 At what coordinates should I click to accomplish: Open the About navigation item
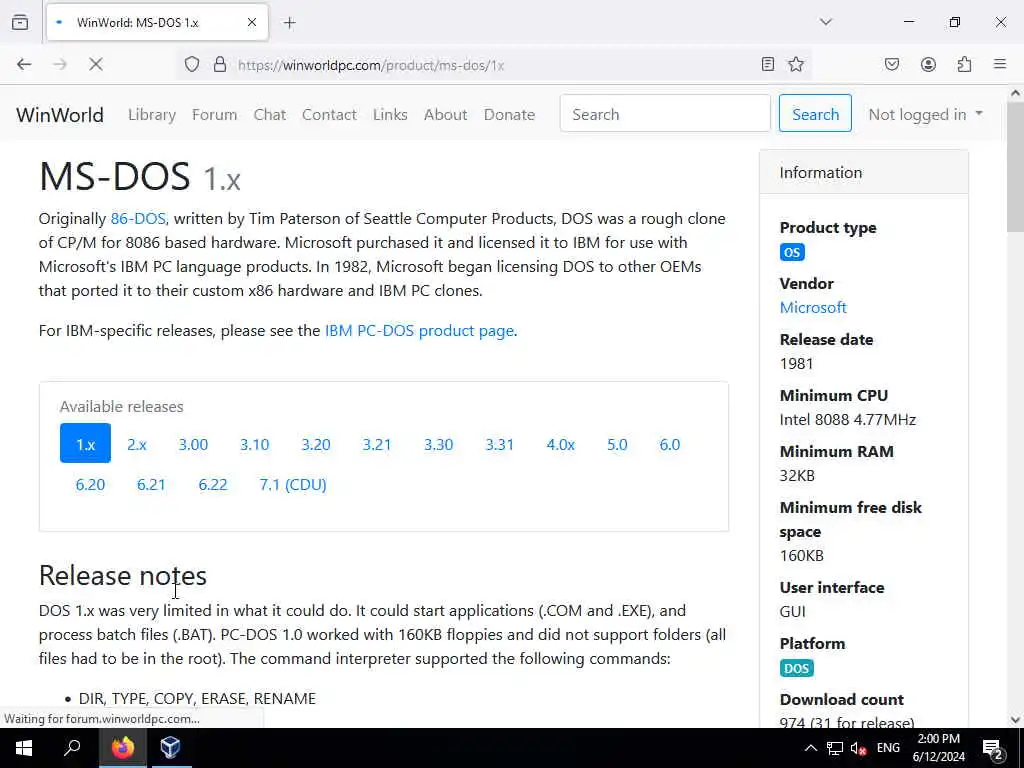[x=445, y=114]
